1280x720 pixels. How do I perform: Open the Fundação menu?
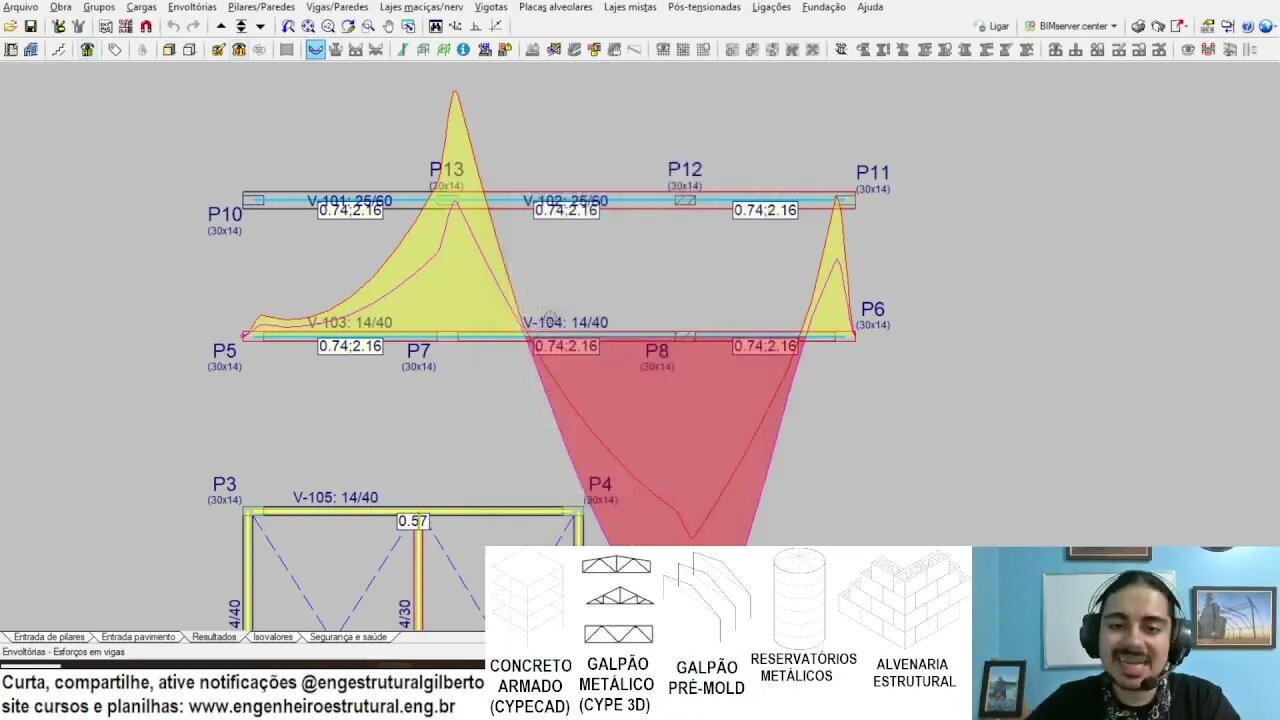click(x=823, y=7)
